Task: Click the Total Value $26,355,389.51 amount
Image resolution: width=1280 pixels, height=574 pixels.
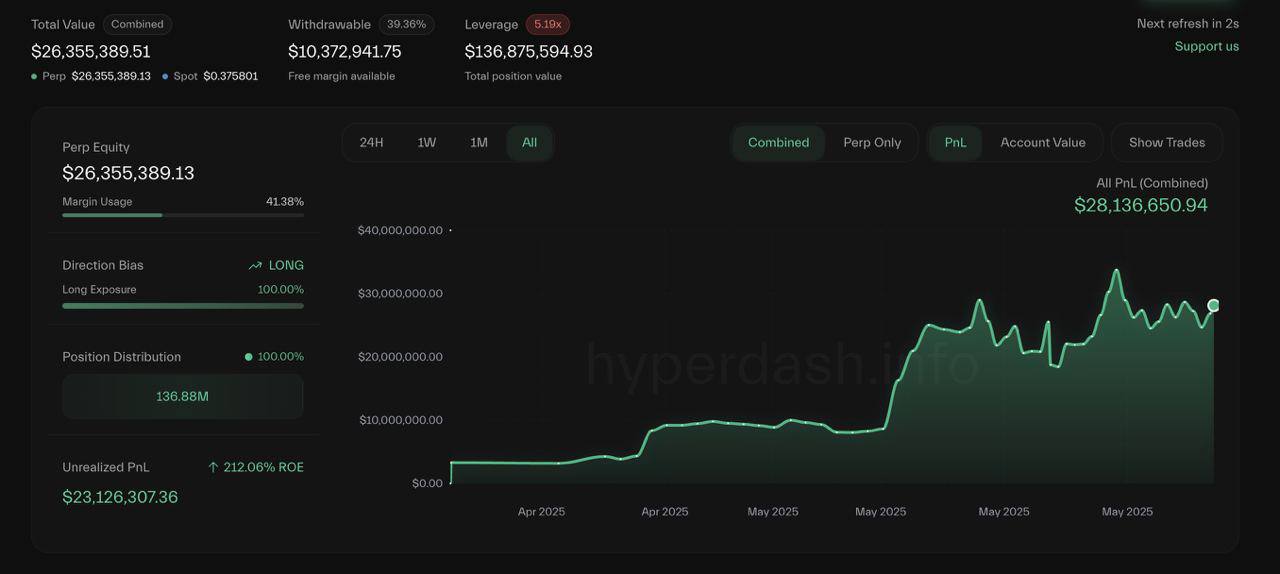Action: 91,51
